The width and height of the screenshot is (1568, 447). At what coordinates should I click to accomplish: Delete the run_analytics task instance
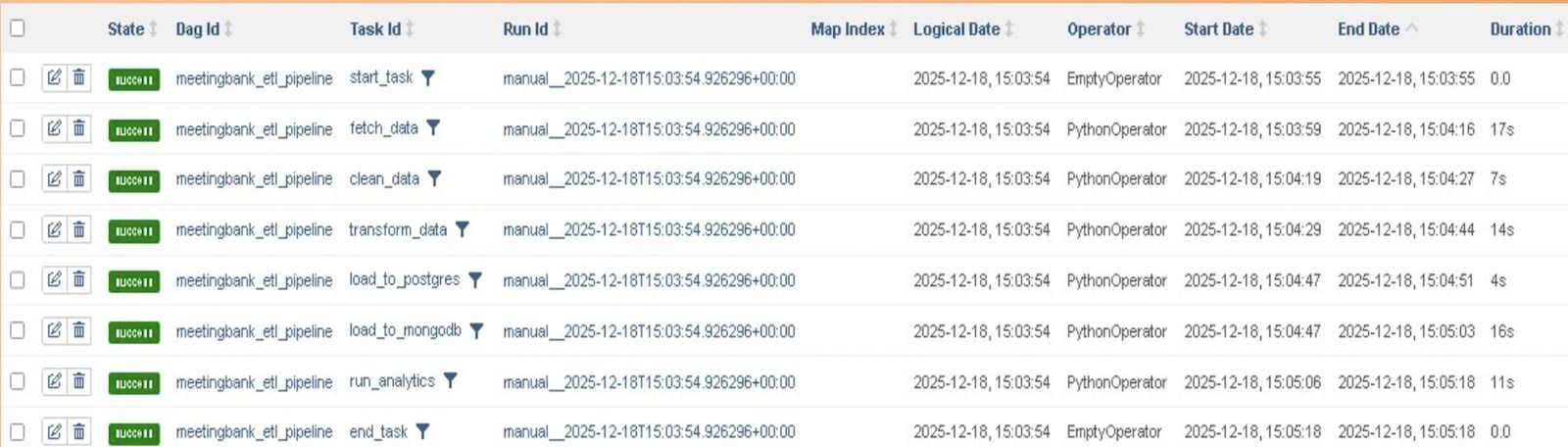pos(79,381)
